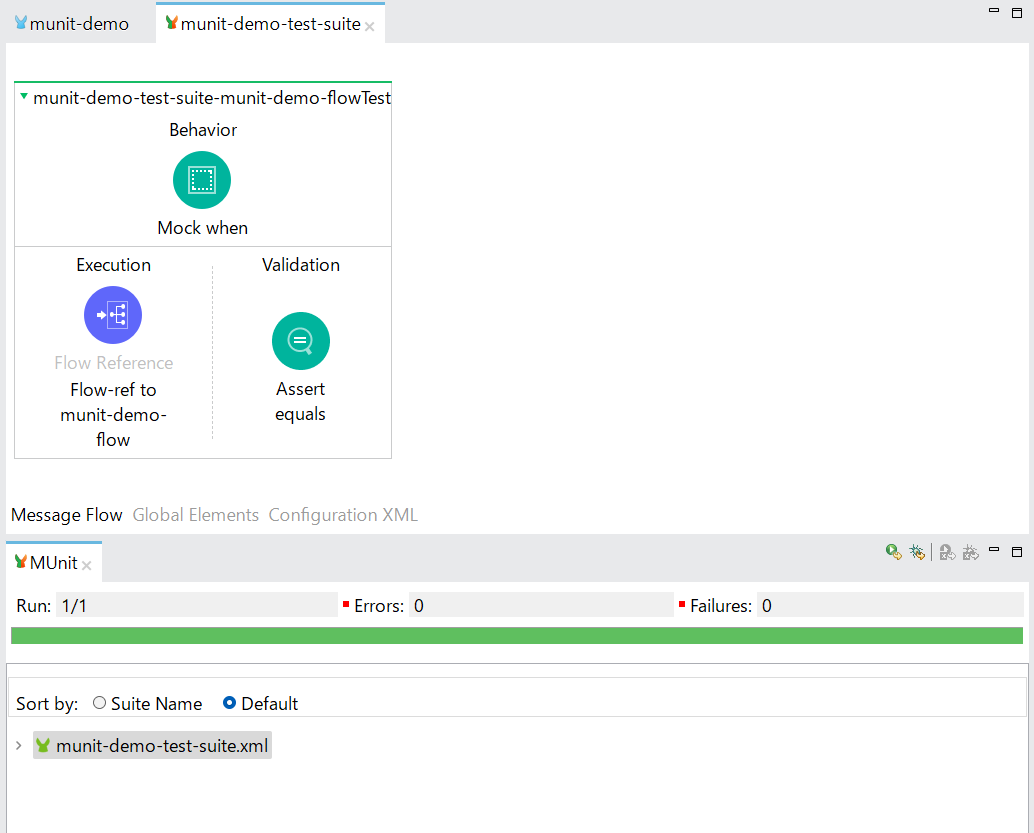Image resolution: width=1034 pixels, height=833 pixels.
Task: Click the Errors count field
Action: point(541,605)
